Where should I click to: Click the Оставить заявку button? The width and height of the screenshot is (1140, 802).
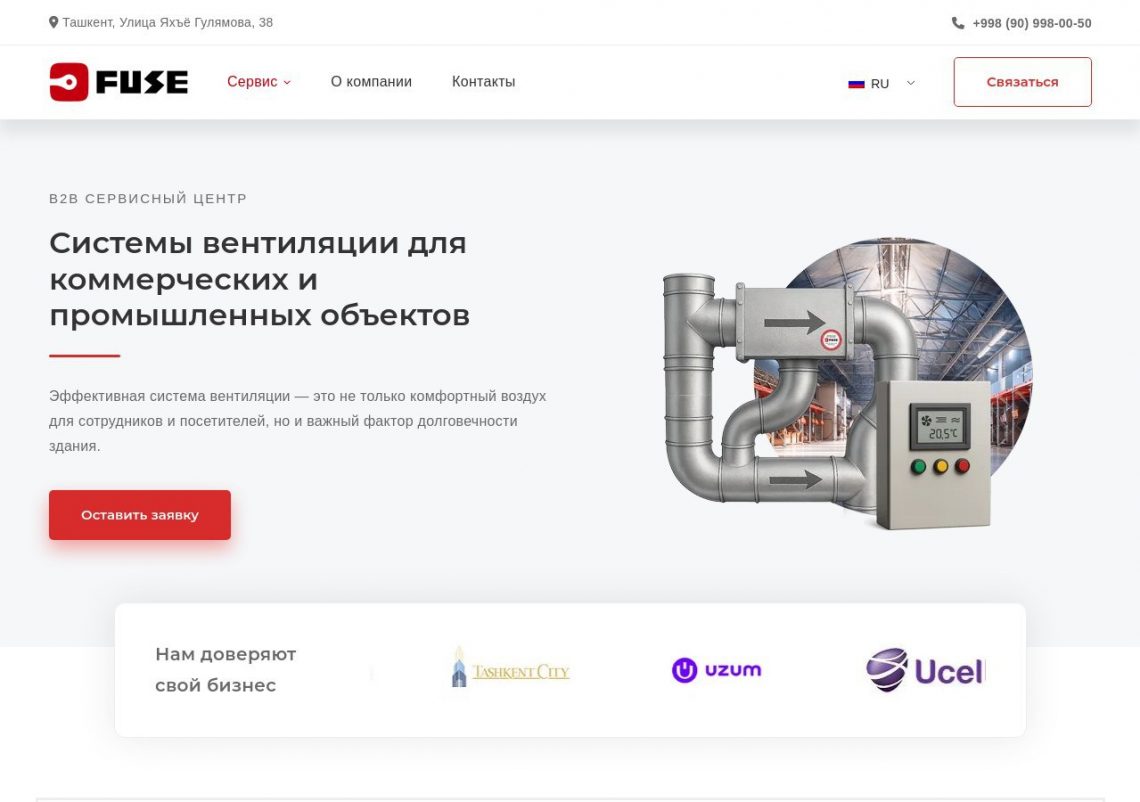(x=140, y=515)
